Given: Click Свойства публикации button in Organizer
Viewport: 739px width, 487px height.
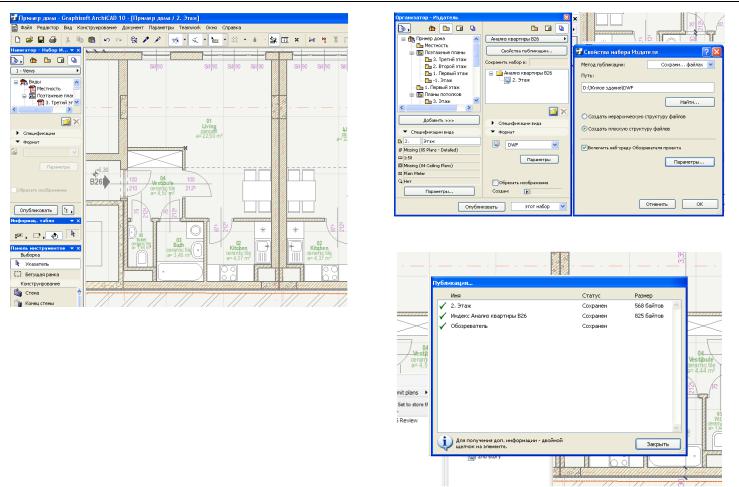Looking at the screenshot, I should 526,50.
